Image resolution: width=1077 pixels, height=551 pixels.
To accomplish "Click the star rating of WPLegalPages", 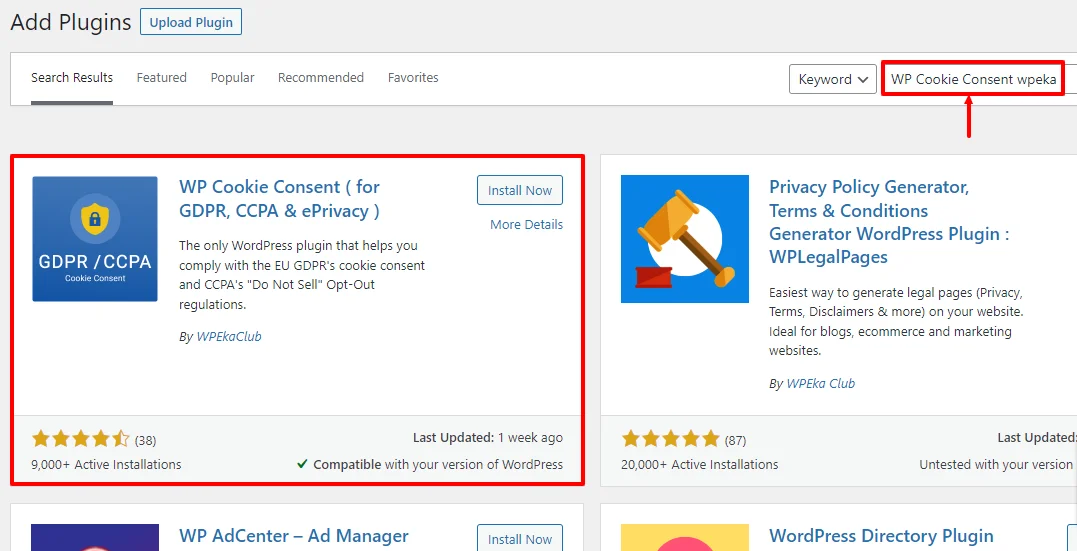I will tap(670, 439).
